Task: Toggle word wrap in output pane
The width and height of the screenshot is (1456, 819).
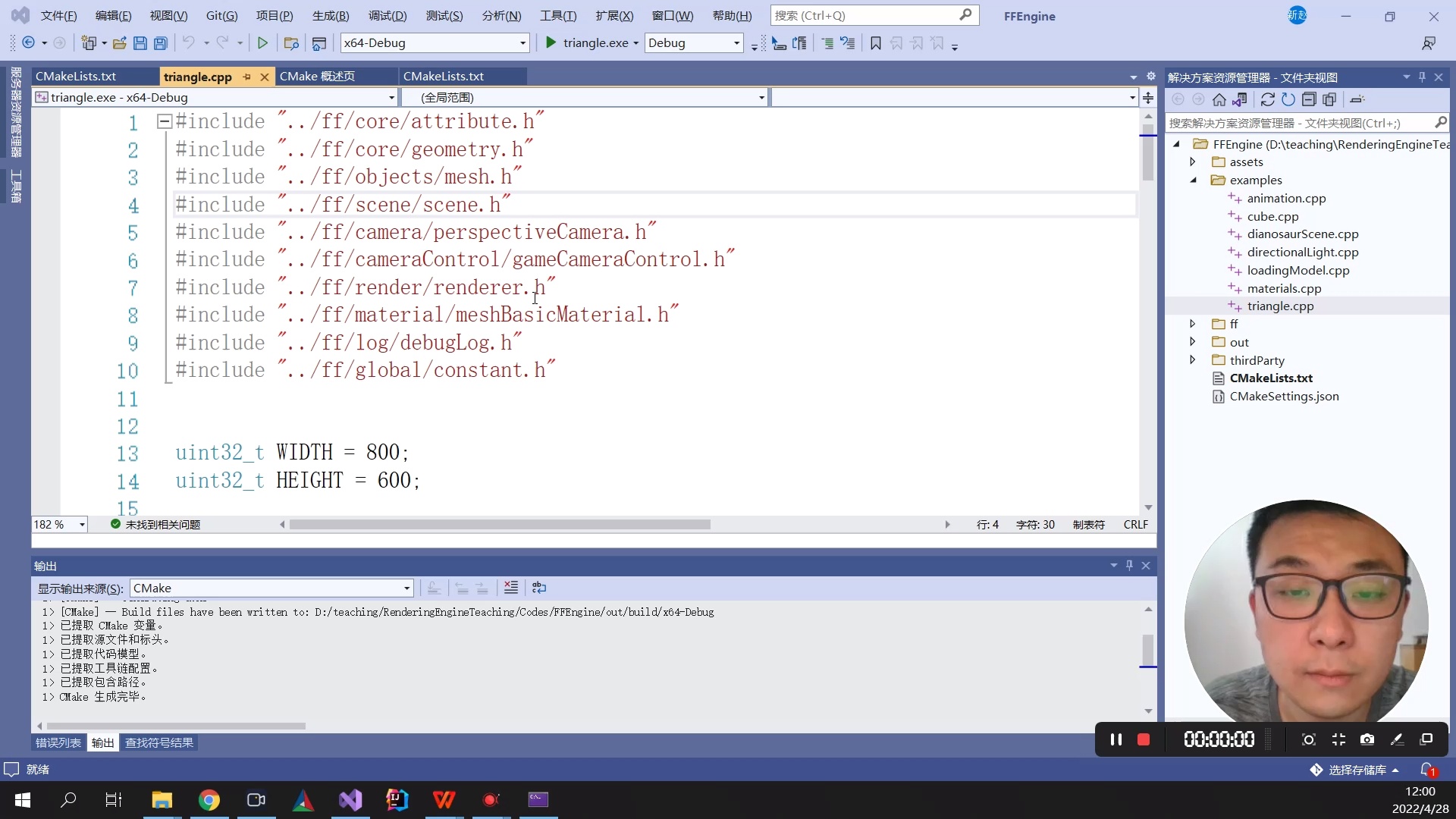Action: [x=539, y=588]
